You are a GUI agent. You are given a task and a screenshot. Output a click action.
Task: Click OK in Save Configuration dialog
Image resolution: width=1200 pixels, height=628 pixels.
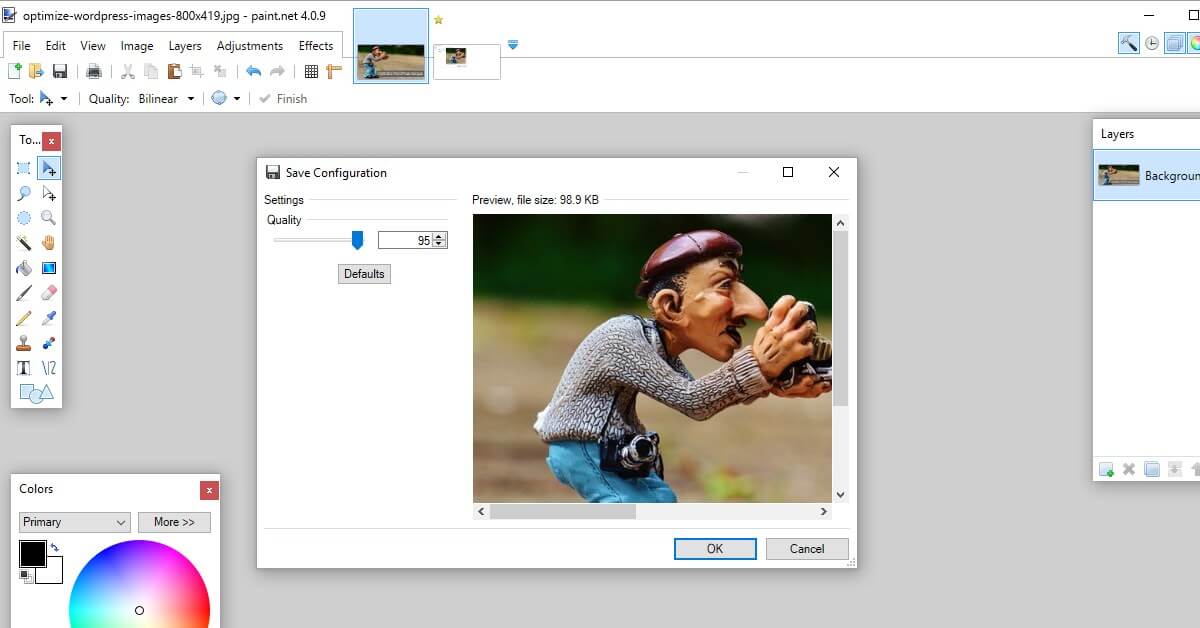point(715,548)
